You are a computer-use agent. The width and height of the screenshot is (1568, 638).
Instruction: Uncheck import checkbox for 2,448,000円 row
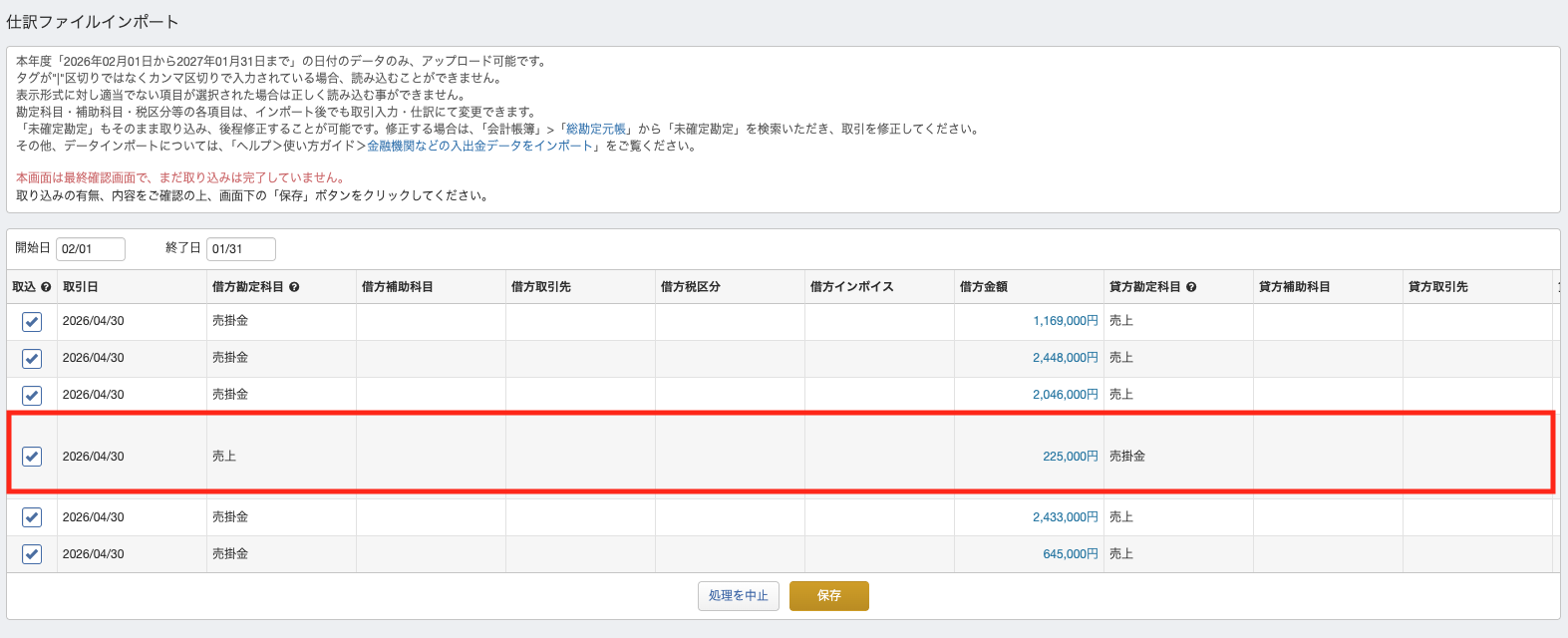click(x=32, y=359)
